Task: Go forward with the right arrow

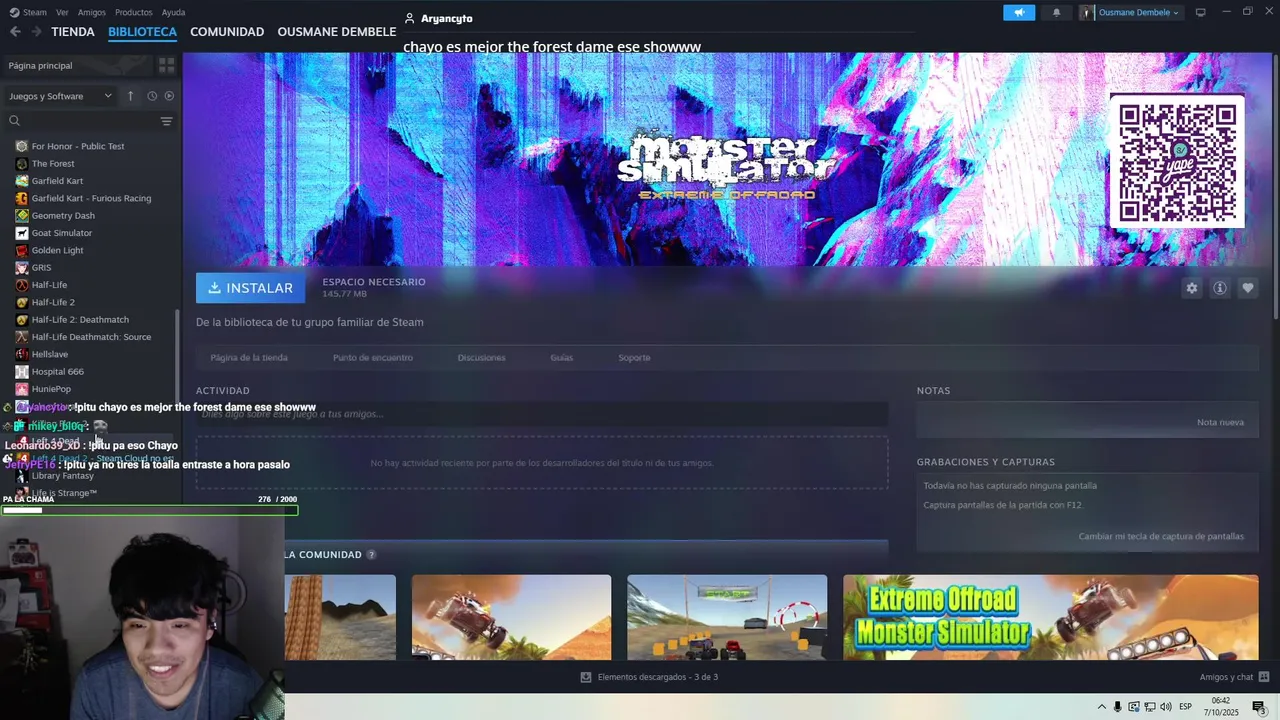Action: [x=36, y=32]
